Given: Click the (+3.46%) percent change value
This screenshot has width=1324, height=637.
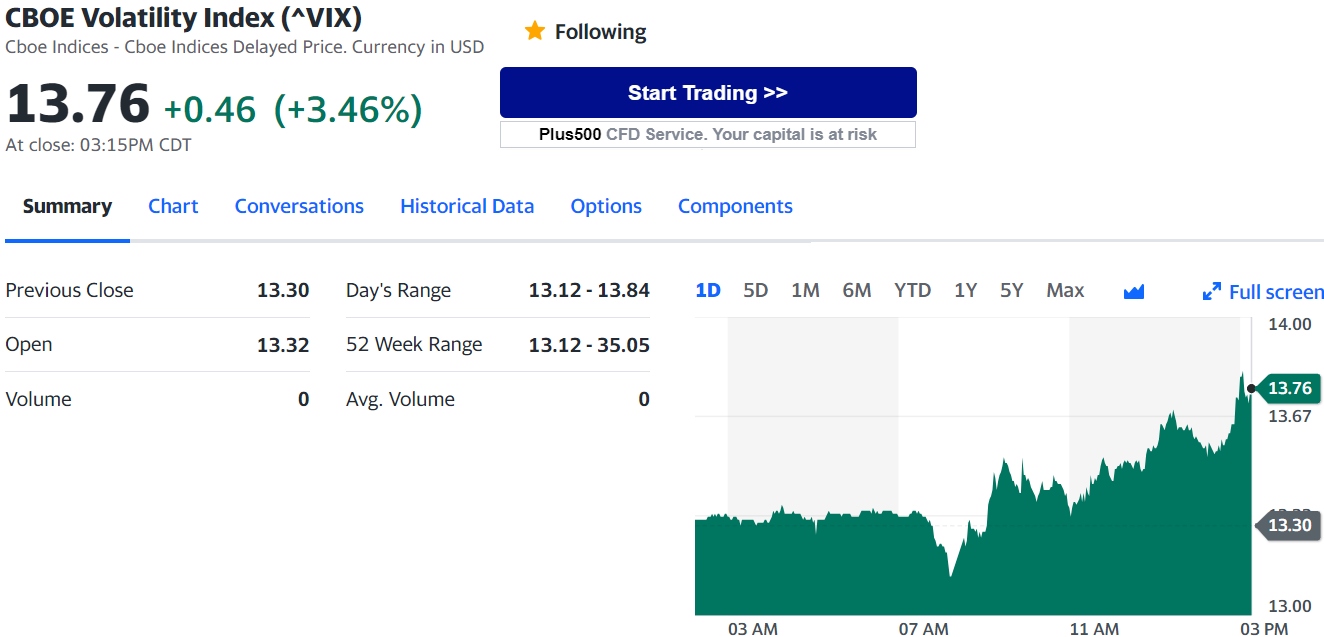Looking at the screenshot, I should click(348, 109).
